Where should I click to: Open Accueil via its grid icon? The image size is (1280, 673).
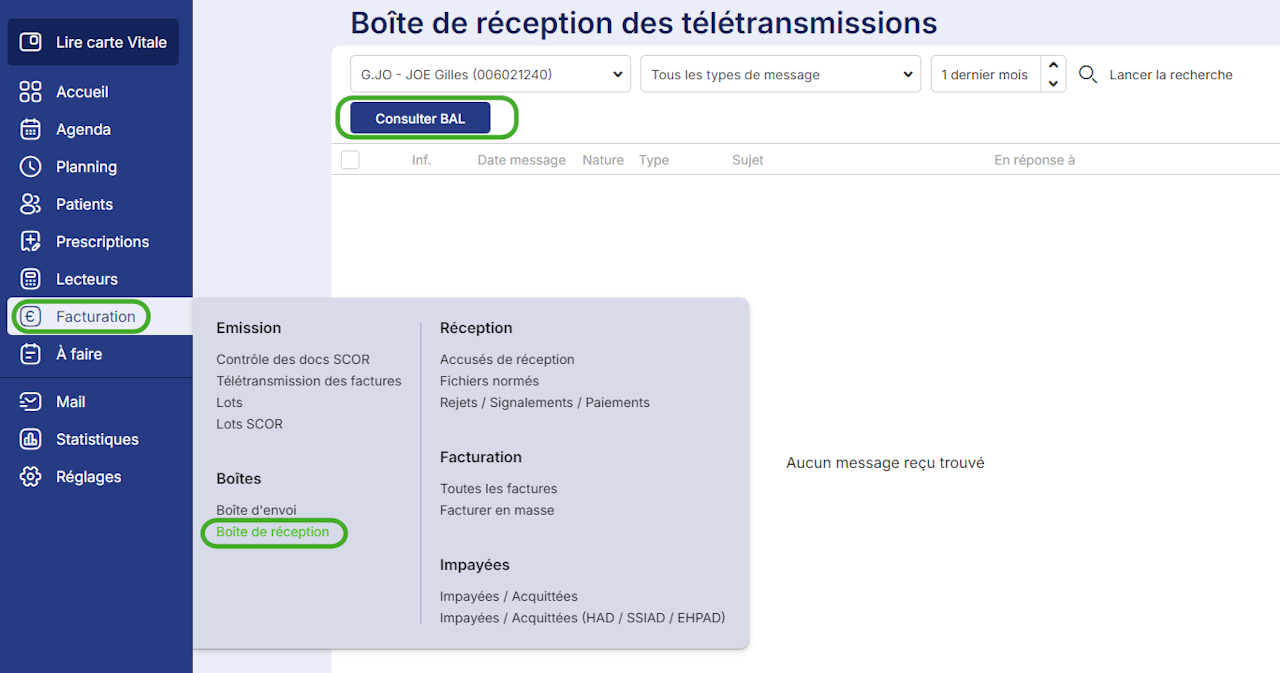point(31,92)
